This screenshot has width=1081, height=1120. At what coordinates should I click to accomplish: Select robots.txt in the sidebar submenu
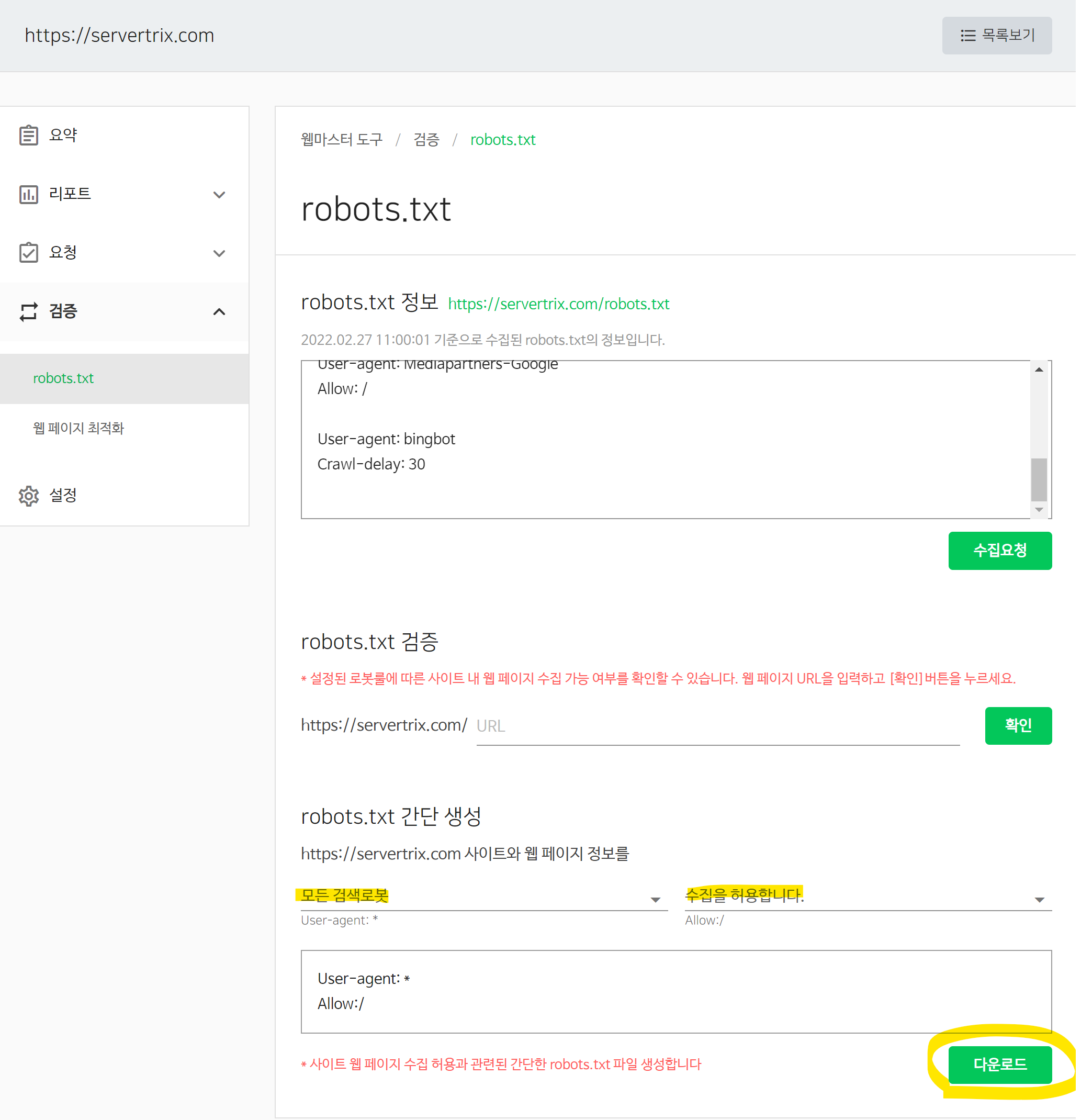63,378
